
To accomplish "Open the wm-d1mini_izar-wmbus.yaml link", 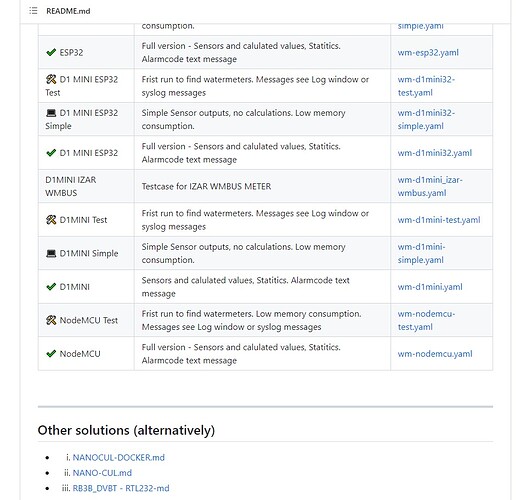I will (430, 186).
